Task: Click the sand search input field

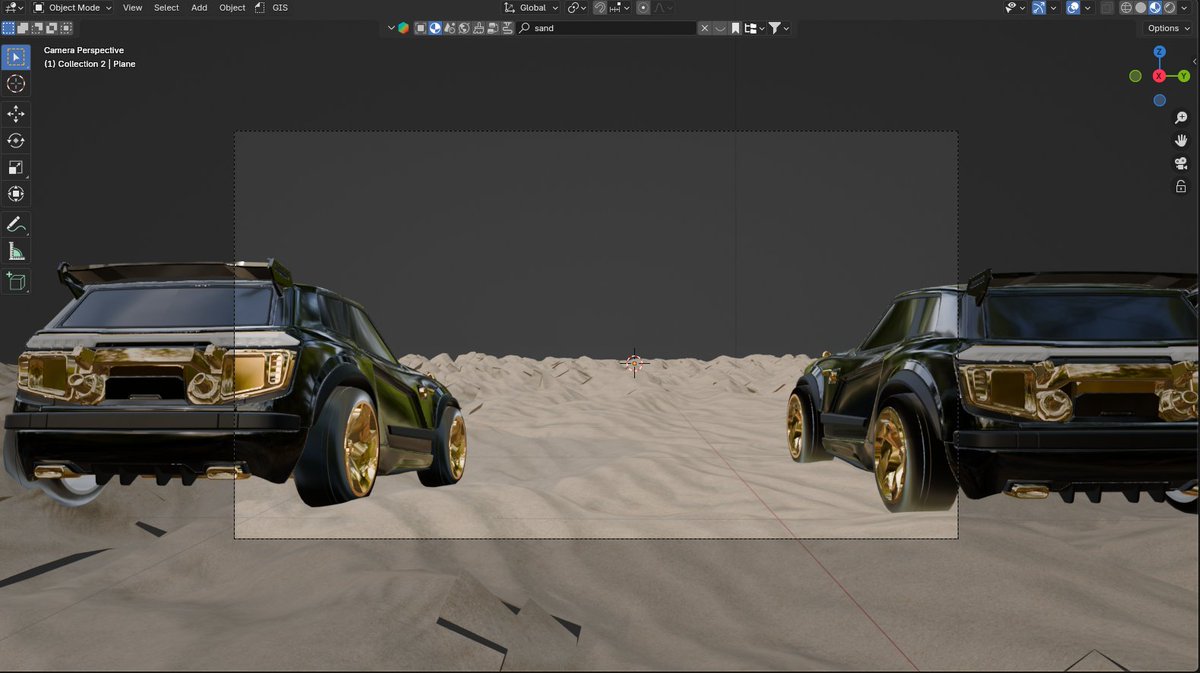Action: pyautogui.click(x=600, y=27)
